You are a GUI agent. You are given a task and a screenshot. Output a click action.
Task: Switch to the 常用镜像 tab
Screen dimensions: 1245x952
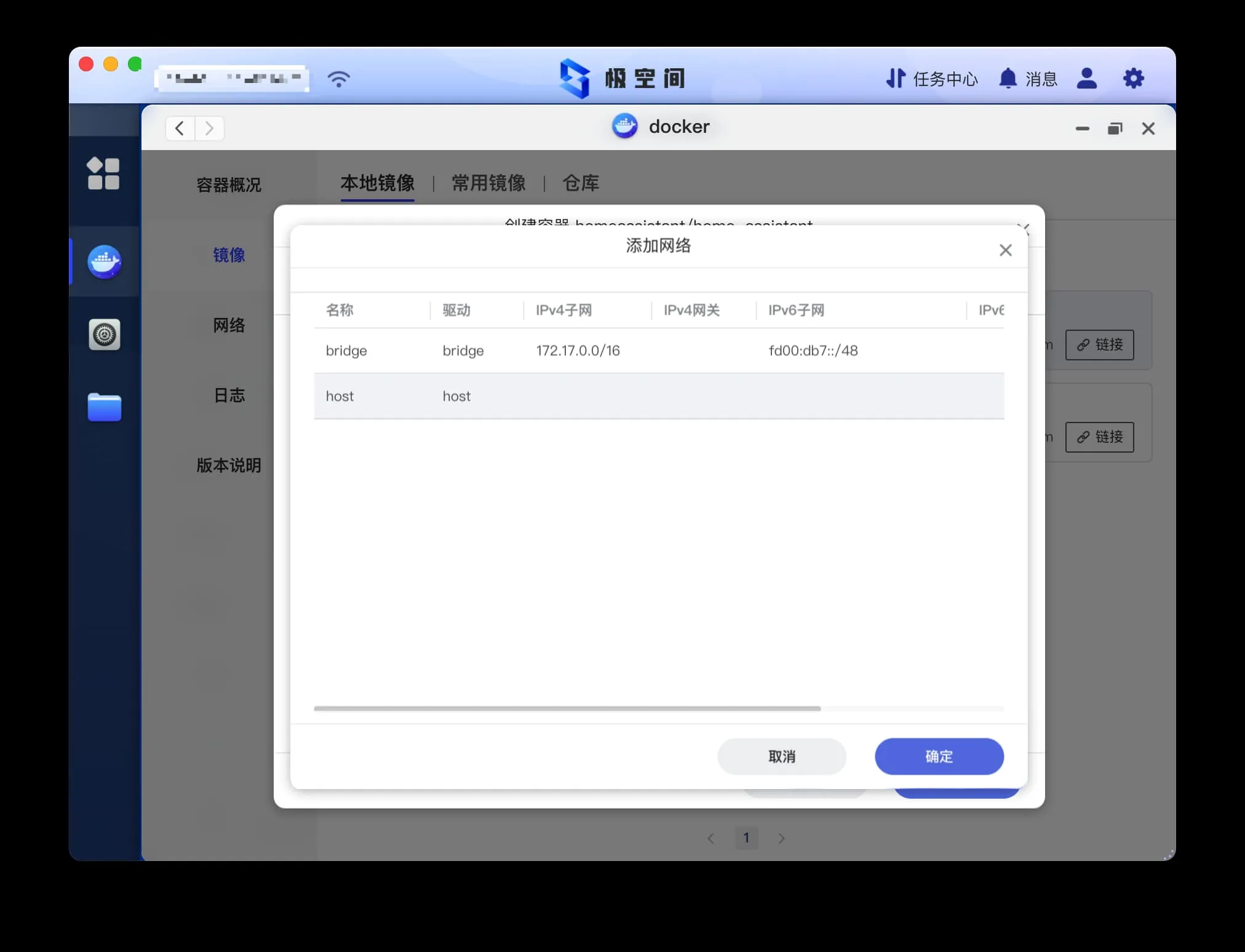point(488,183)
